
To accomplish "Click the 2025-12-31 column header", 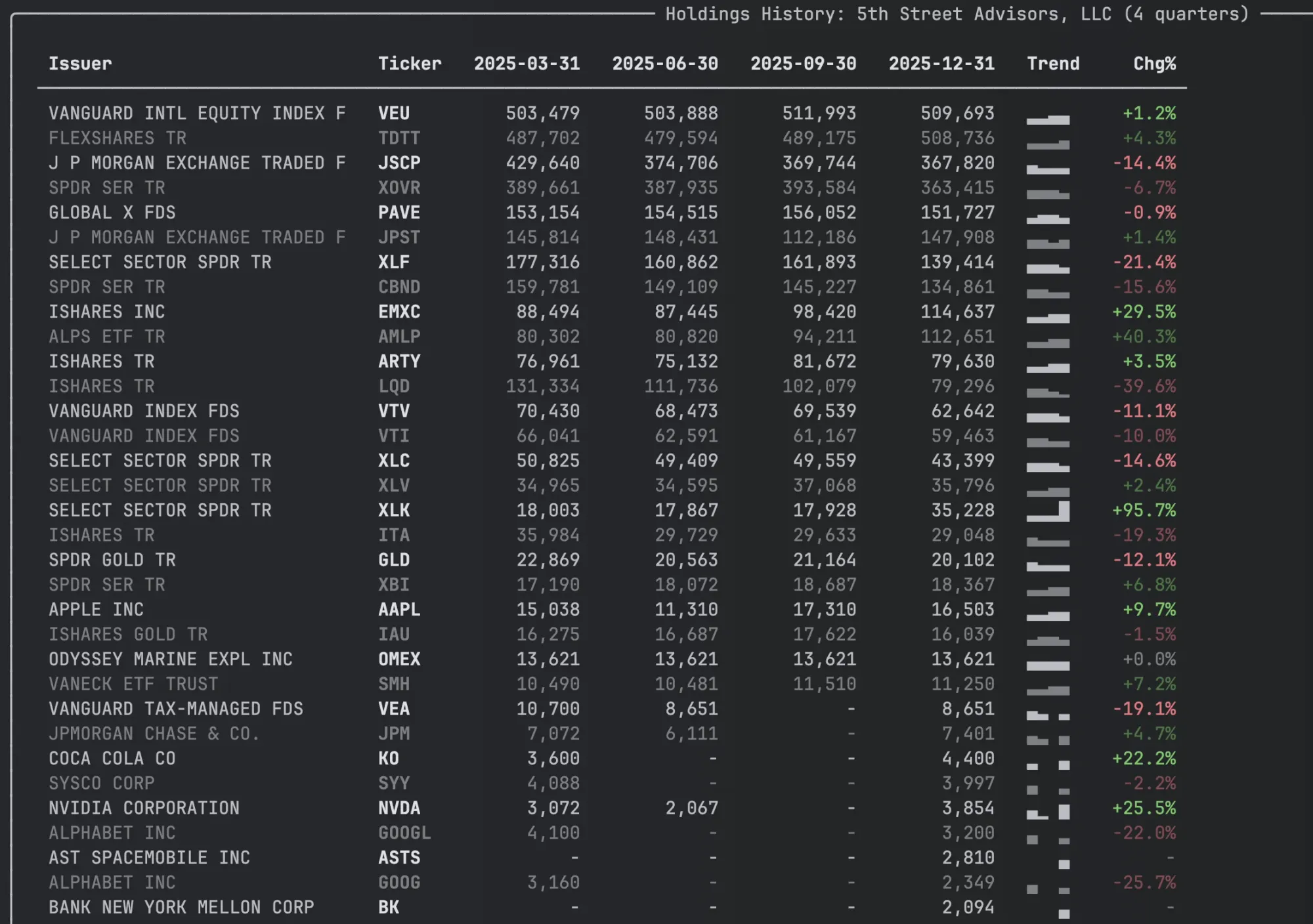I will pos(941,64).
